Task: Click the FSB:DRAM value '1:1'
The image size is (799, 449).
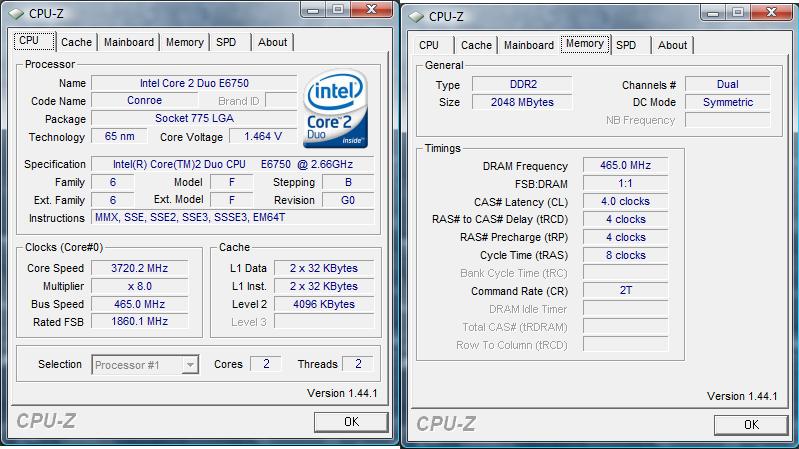Action: point(625,183)
